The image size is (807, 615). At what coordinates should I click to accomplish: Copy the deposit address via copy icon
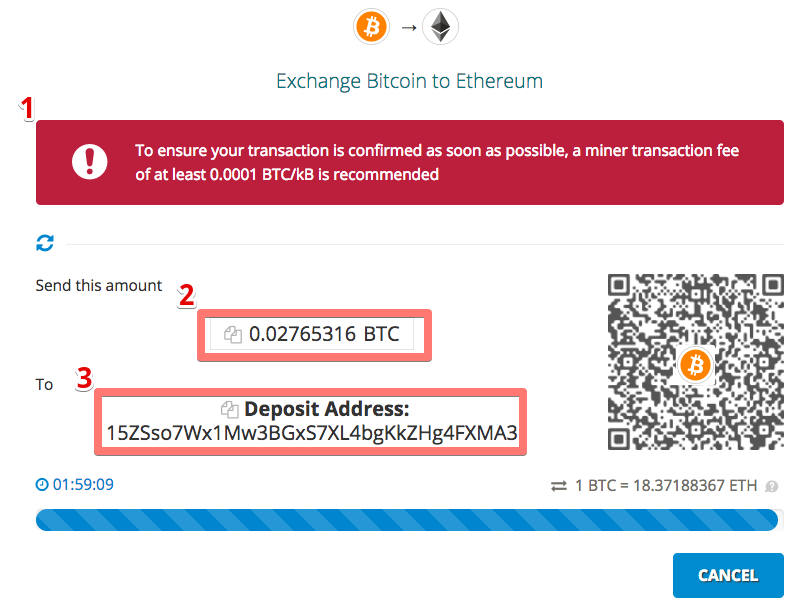point(230,410)
